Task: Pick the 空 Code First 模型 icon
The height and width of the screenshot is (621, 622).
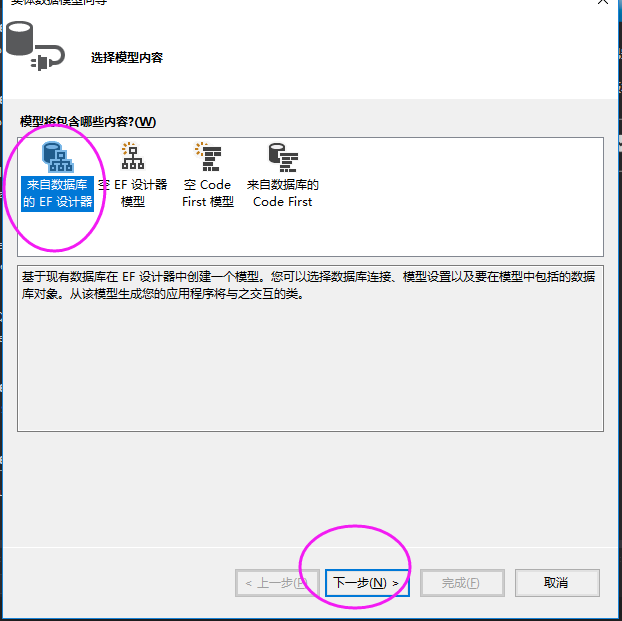Action: (x=208, y=156)
